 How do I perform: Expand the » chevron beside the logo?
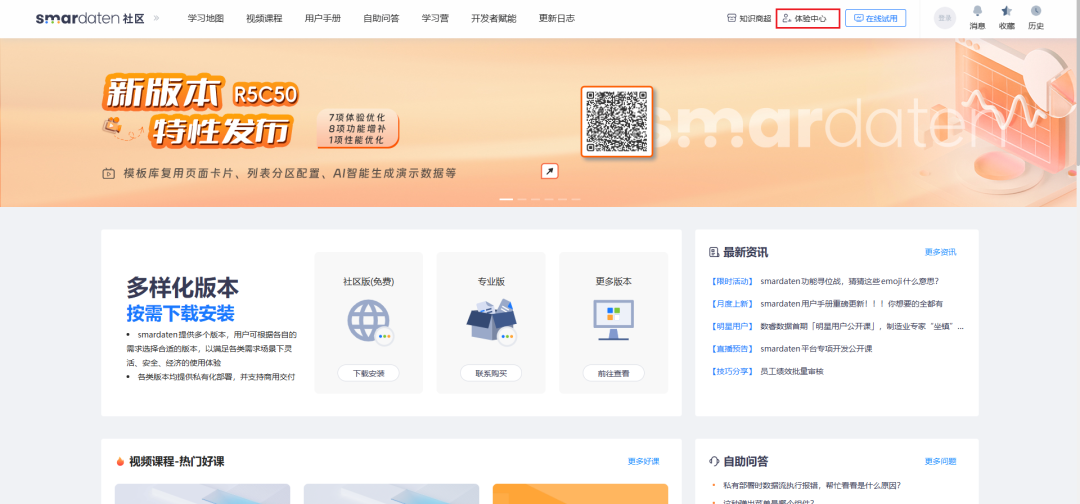156,18
